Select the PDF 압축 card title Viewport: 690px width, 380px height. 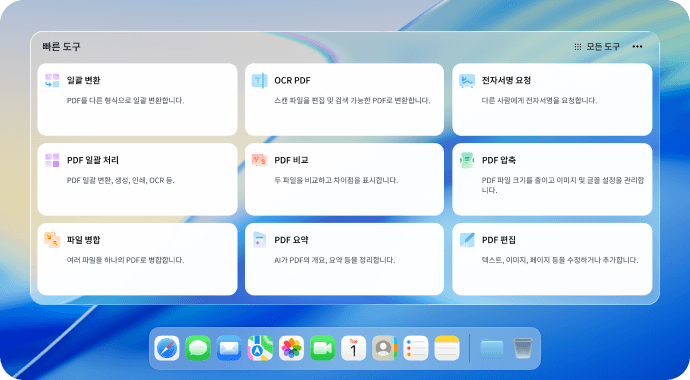coord(499,160)
